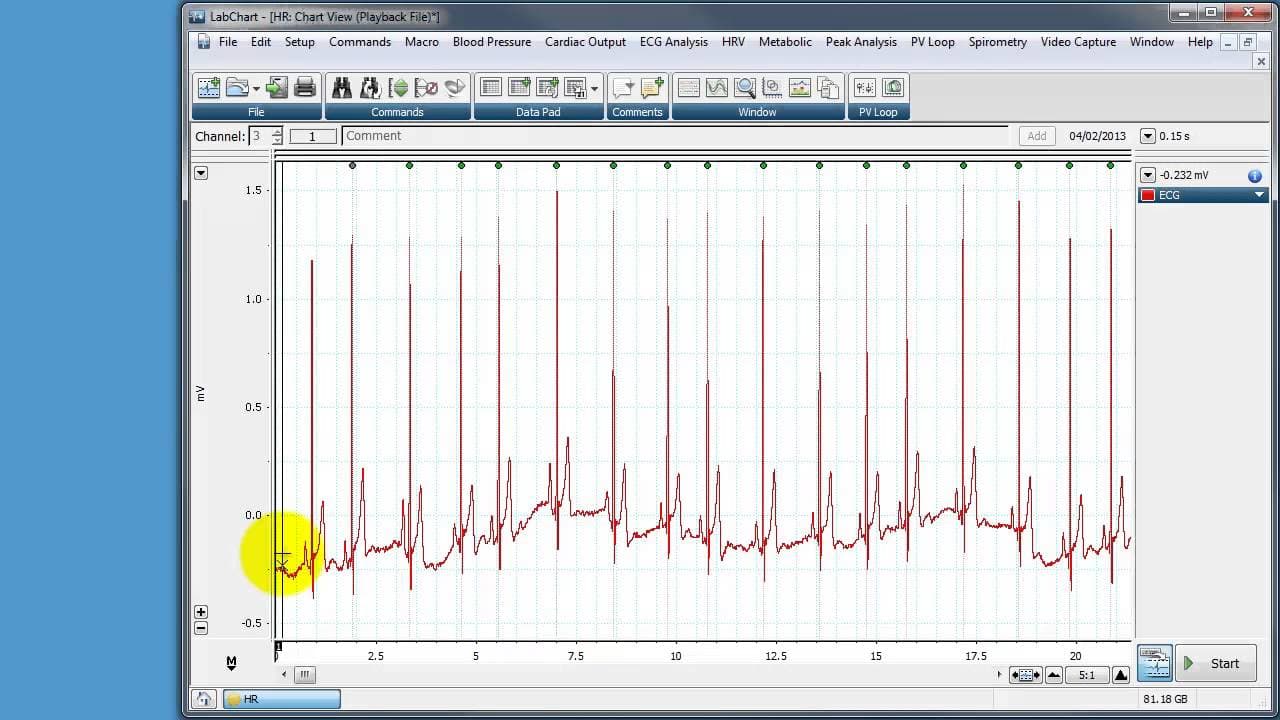This screenshot has width=1280, height=720.
Task: Click the Y-axis zoom in plus button
Action: pyautogui.click(x=201, y=612)
